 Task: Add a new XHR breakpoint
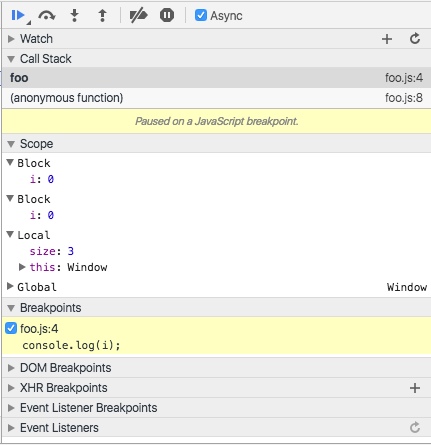(415, 388)
